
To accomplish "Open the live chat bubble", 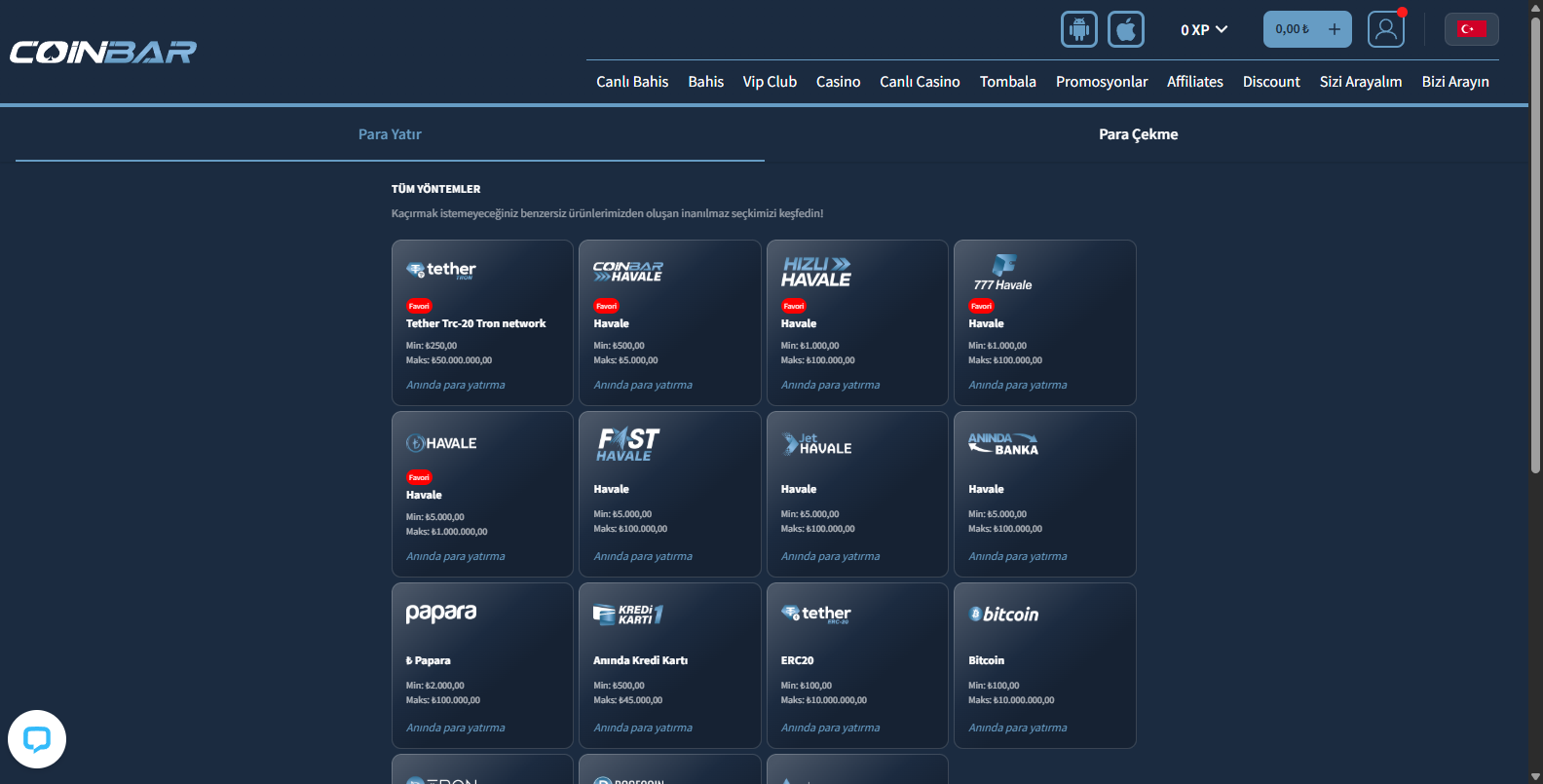I will coord(37,739).
